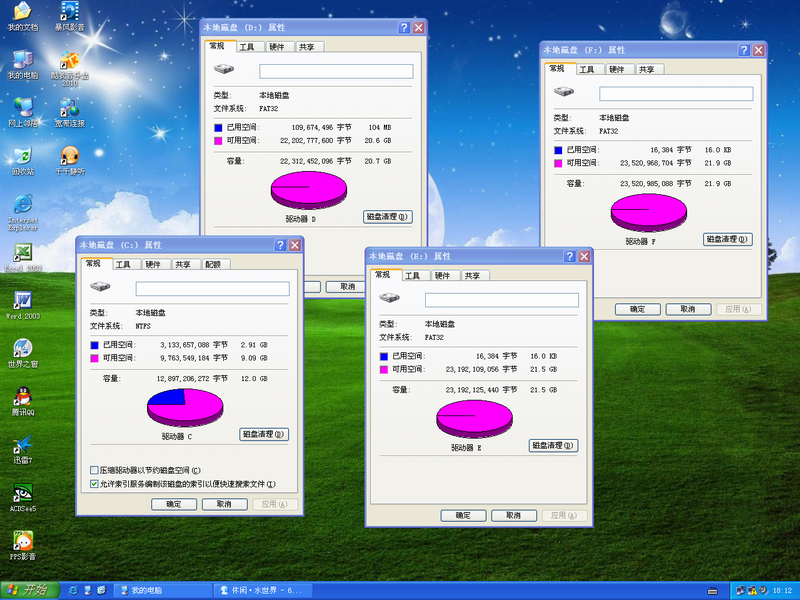The width and height of the screenshot is (800, 600).
Task: Open the 开始 Start menu
Action: point(30,590)
